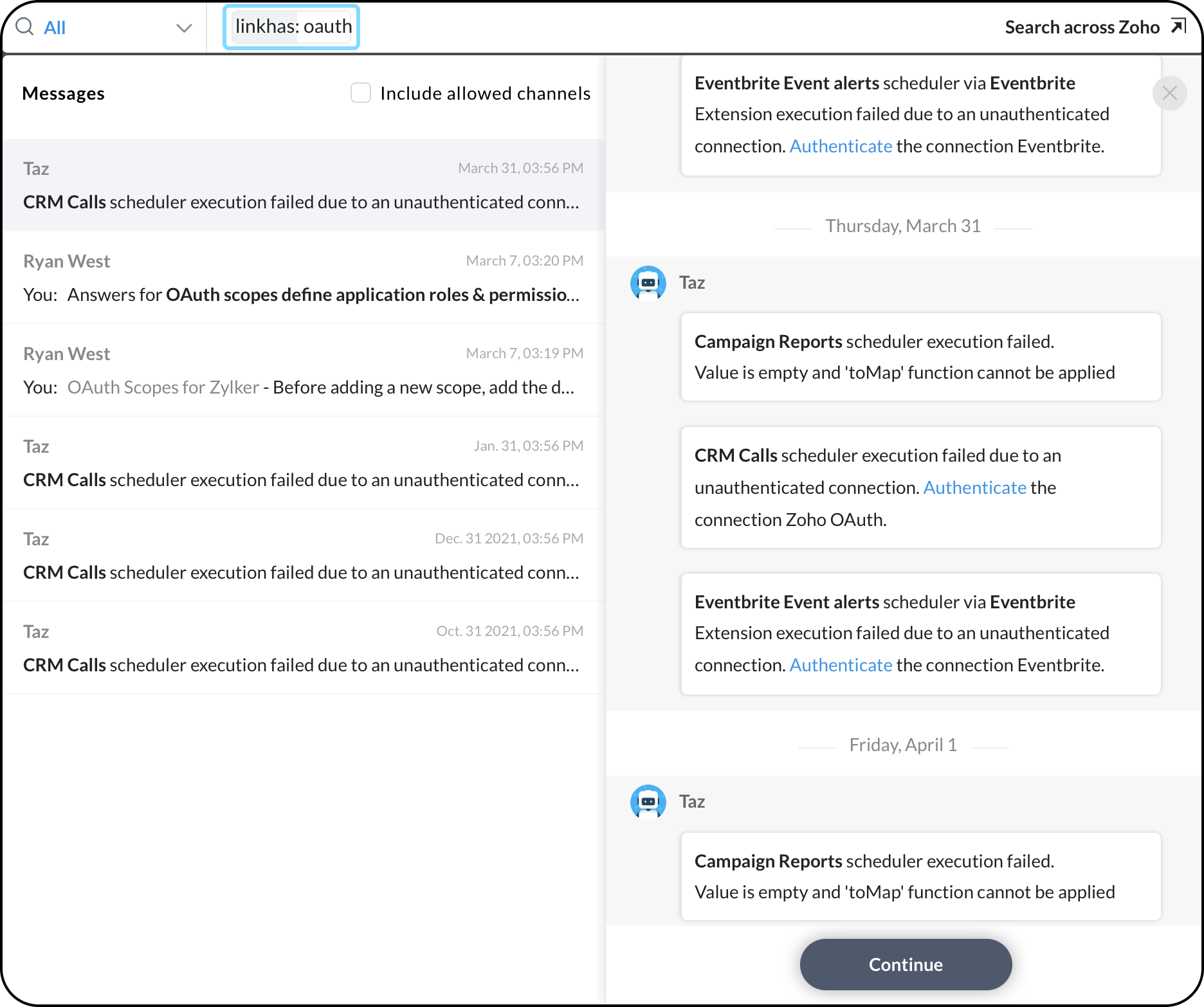Click the Continue button

pyautogui.click(x=906, y=965)
